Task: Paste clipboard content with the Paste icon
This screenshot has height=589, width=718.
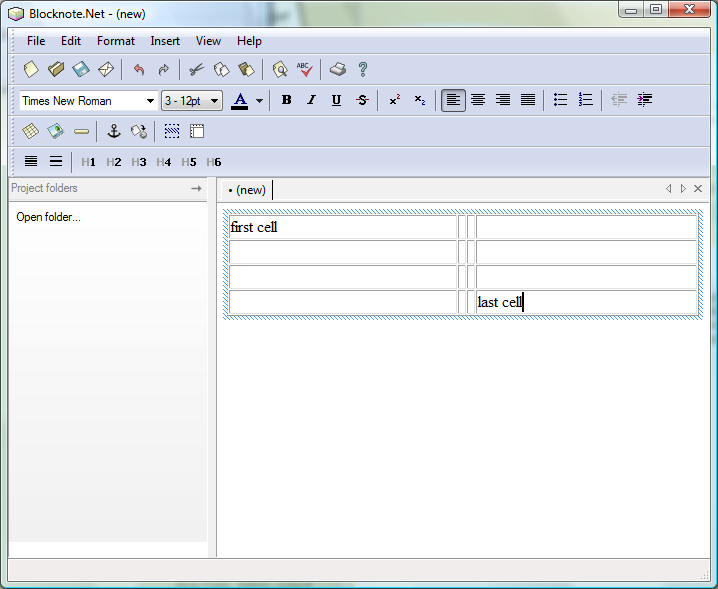Action: coord(246,70)
